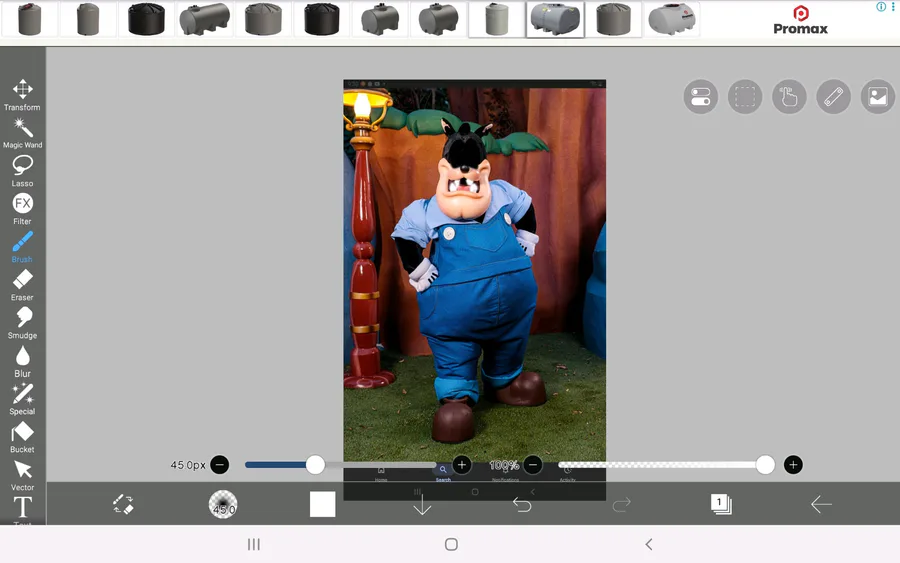Open the FX Filter tool

(x=22, y=209)
